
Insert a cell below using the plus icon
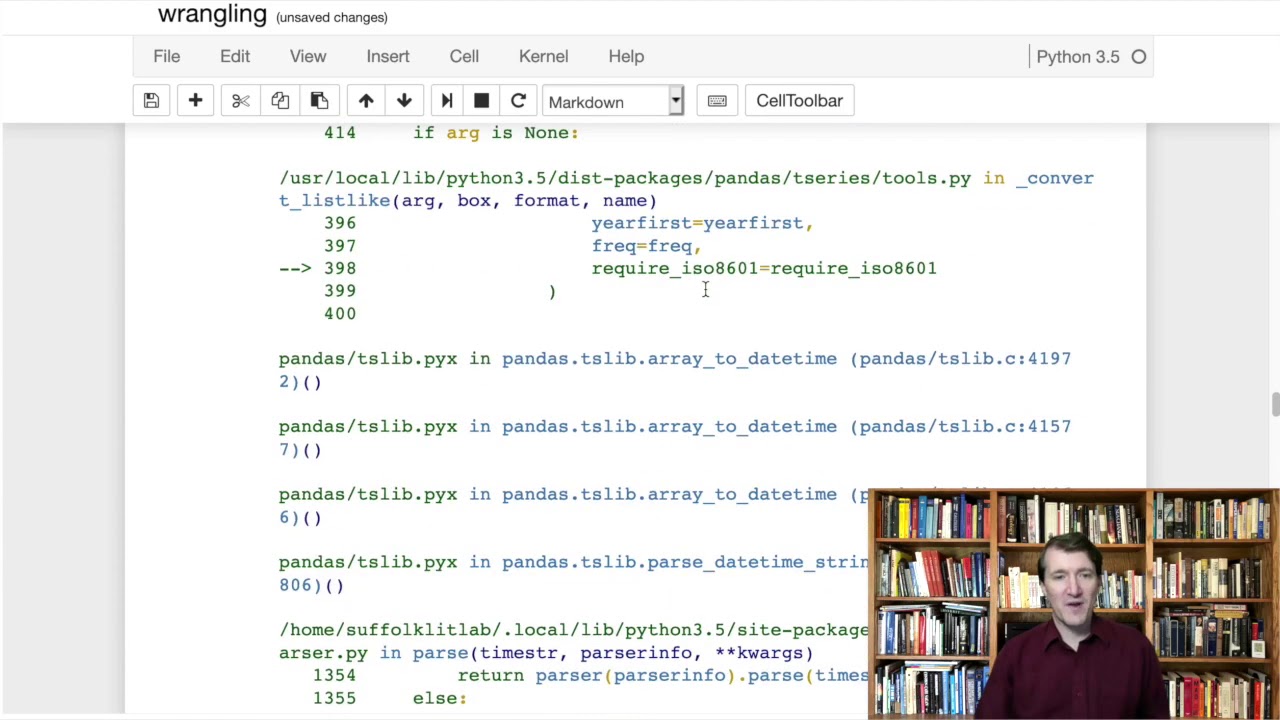[195, 101]
